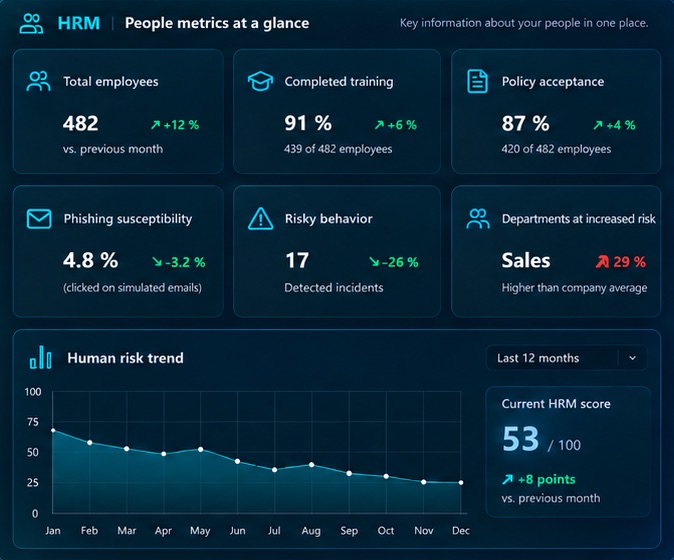Click the red up arrow beside 29 %
This screenshot has height=560, width=674.
(602, 261)
